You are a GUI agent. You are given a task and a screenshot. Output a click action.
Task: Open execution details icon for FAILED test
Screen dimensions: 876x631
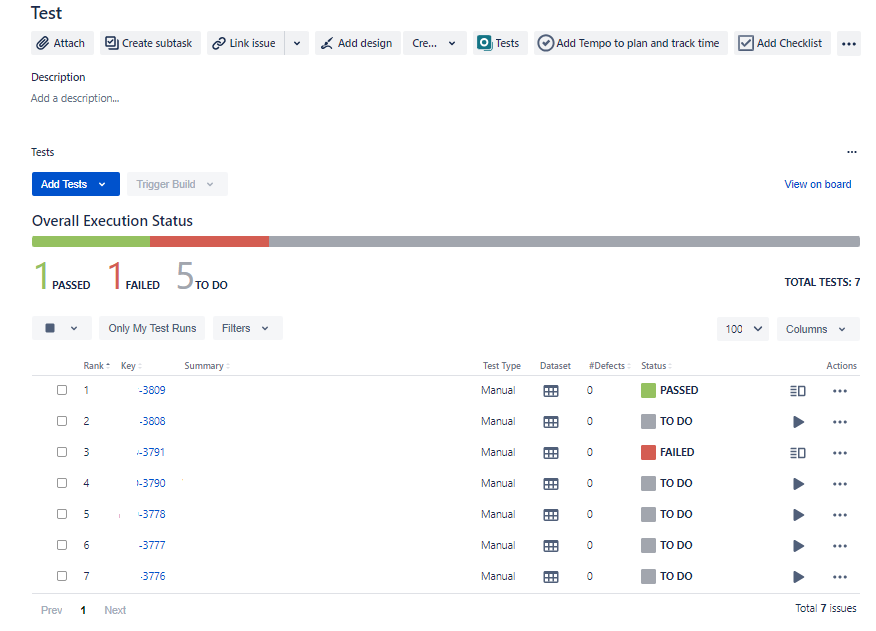[x=797, y=453]
